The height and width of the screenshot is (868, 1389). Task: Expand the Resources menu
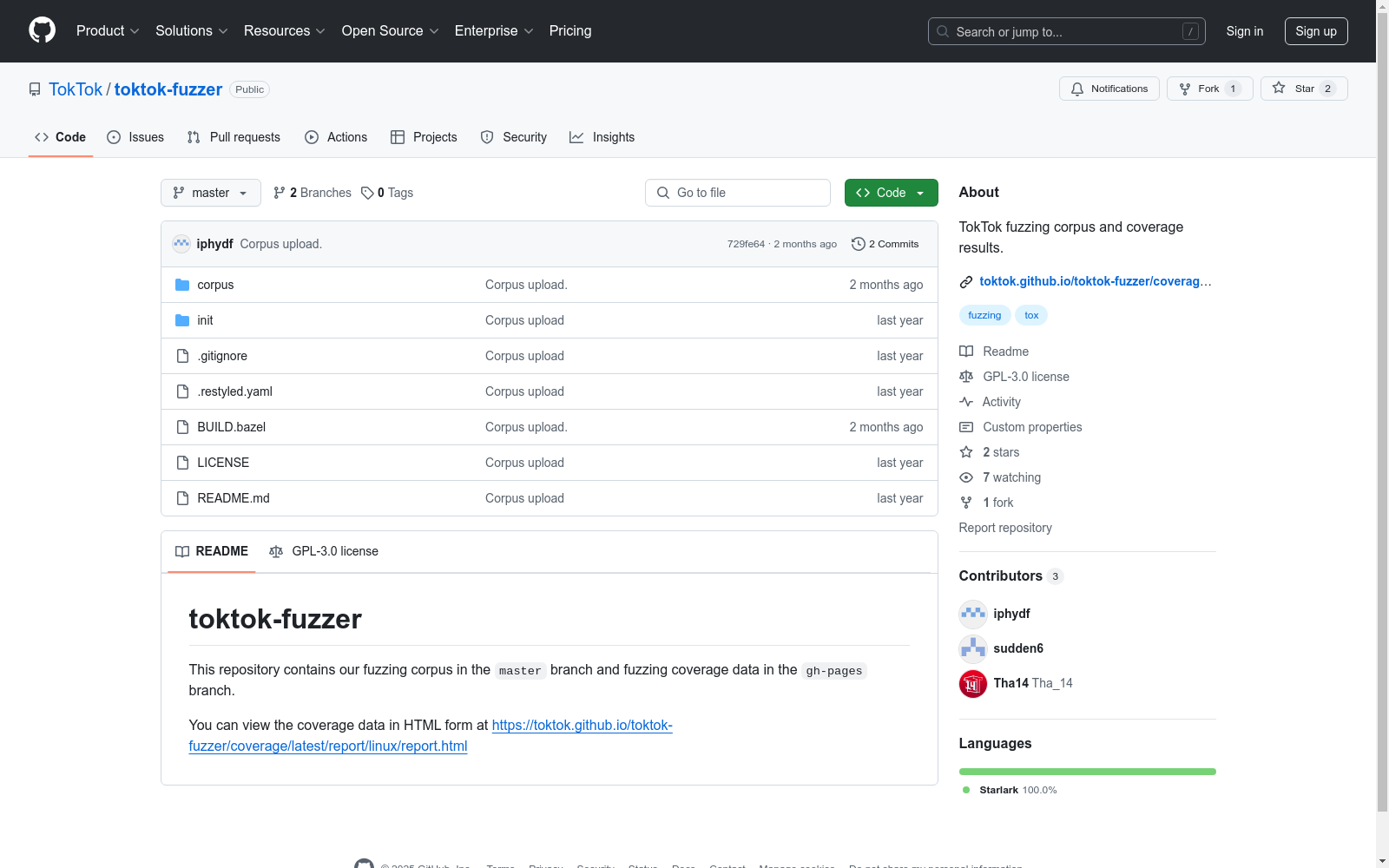[285, 30]
